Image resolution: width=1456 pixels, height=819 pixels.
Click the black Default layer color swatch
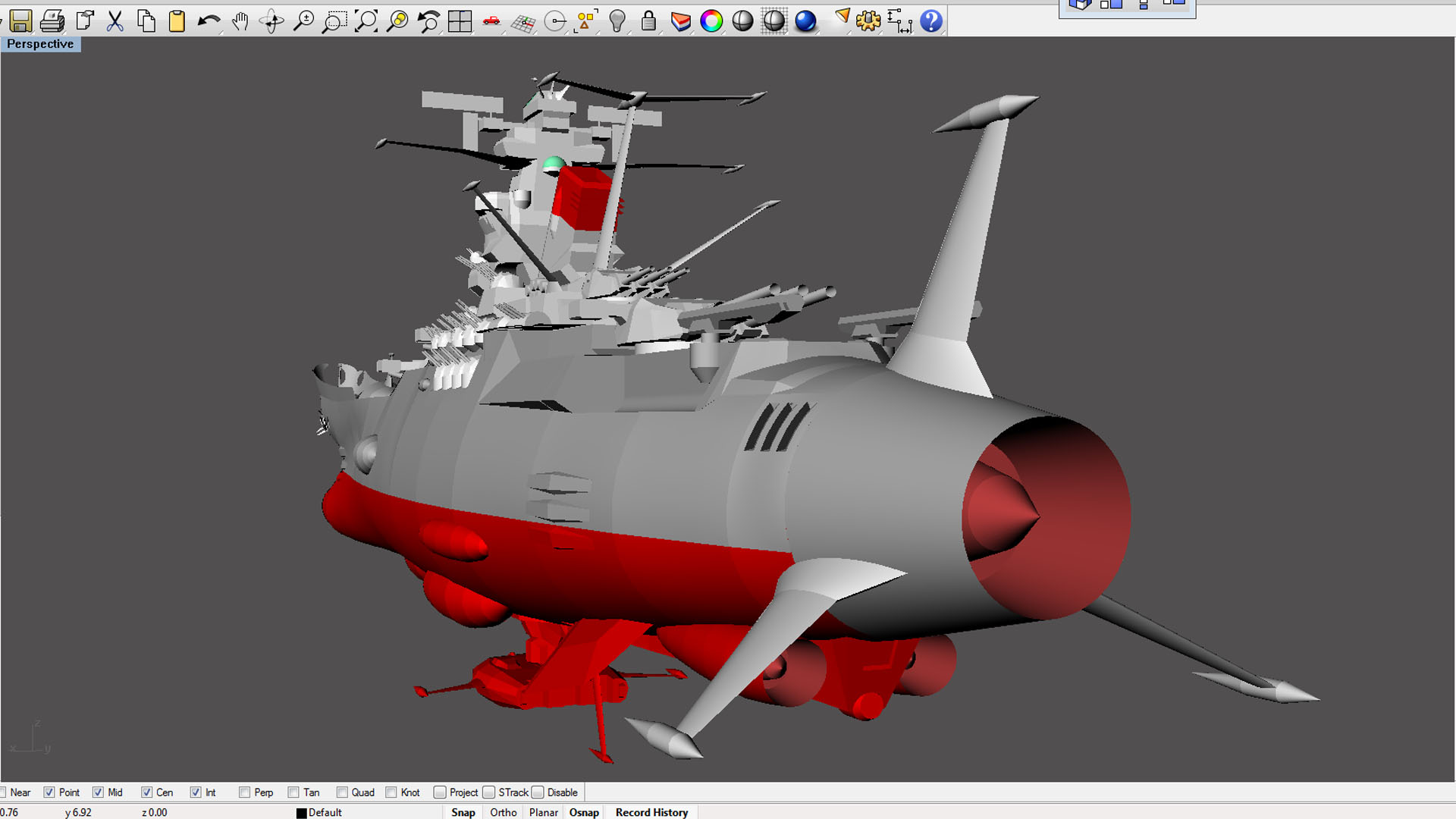[301, 813]
